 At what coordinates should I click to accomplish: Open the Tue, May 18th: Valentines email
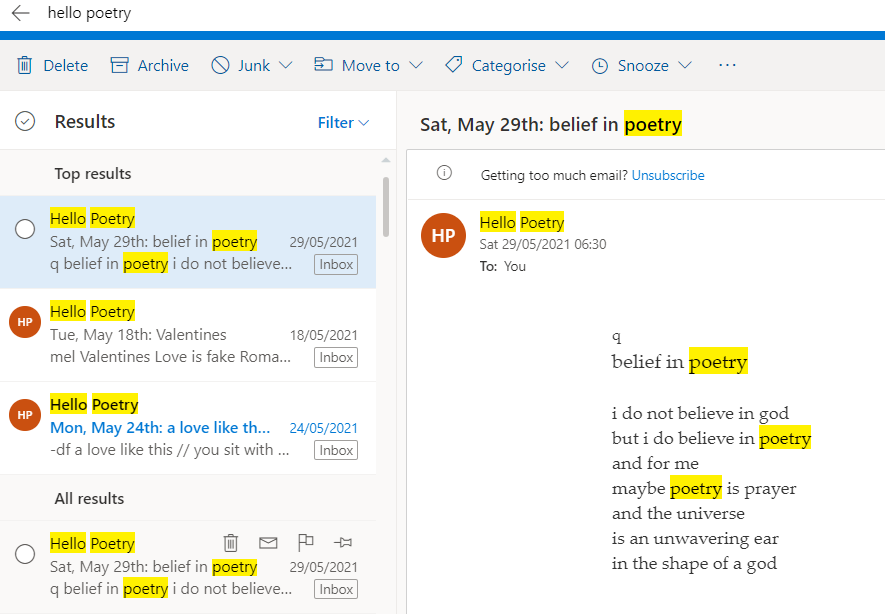coord(188,335)
